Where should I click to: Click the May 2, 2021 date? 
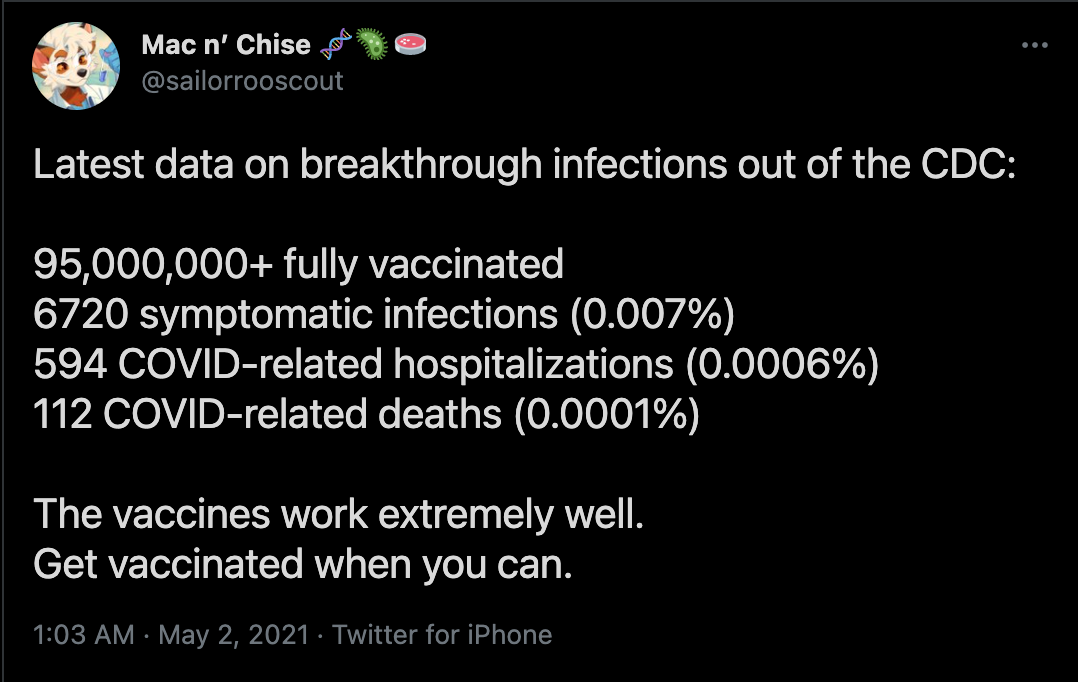point(234,635)
